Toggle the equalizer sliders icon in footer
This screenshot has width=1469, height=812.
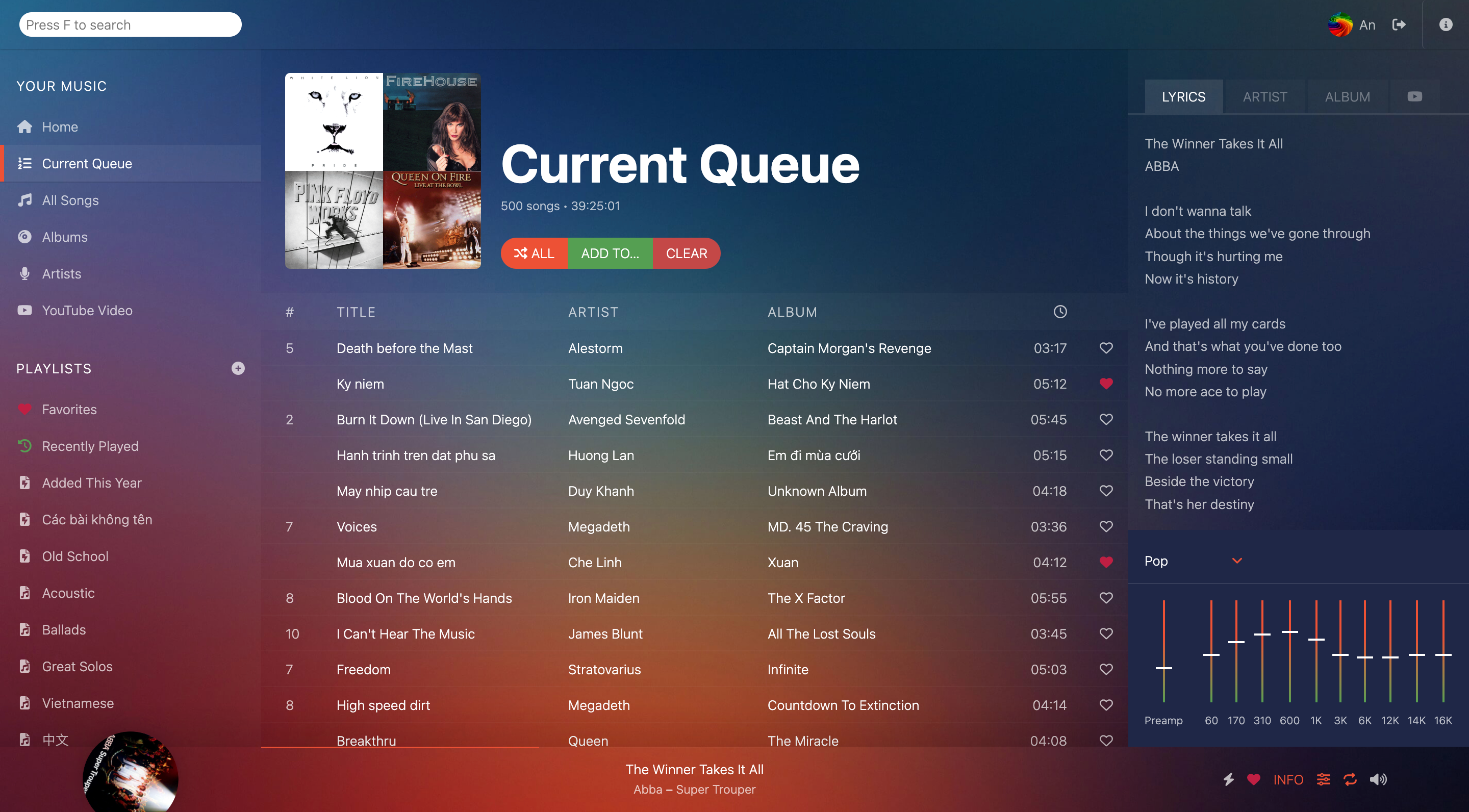pos(1323,779)
